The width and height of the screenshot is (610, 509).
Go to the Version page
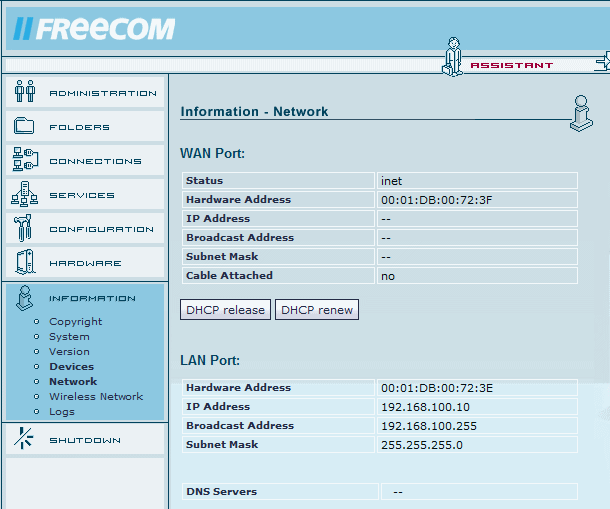click(x=69, y=352)
